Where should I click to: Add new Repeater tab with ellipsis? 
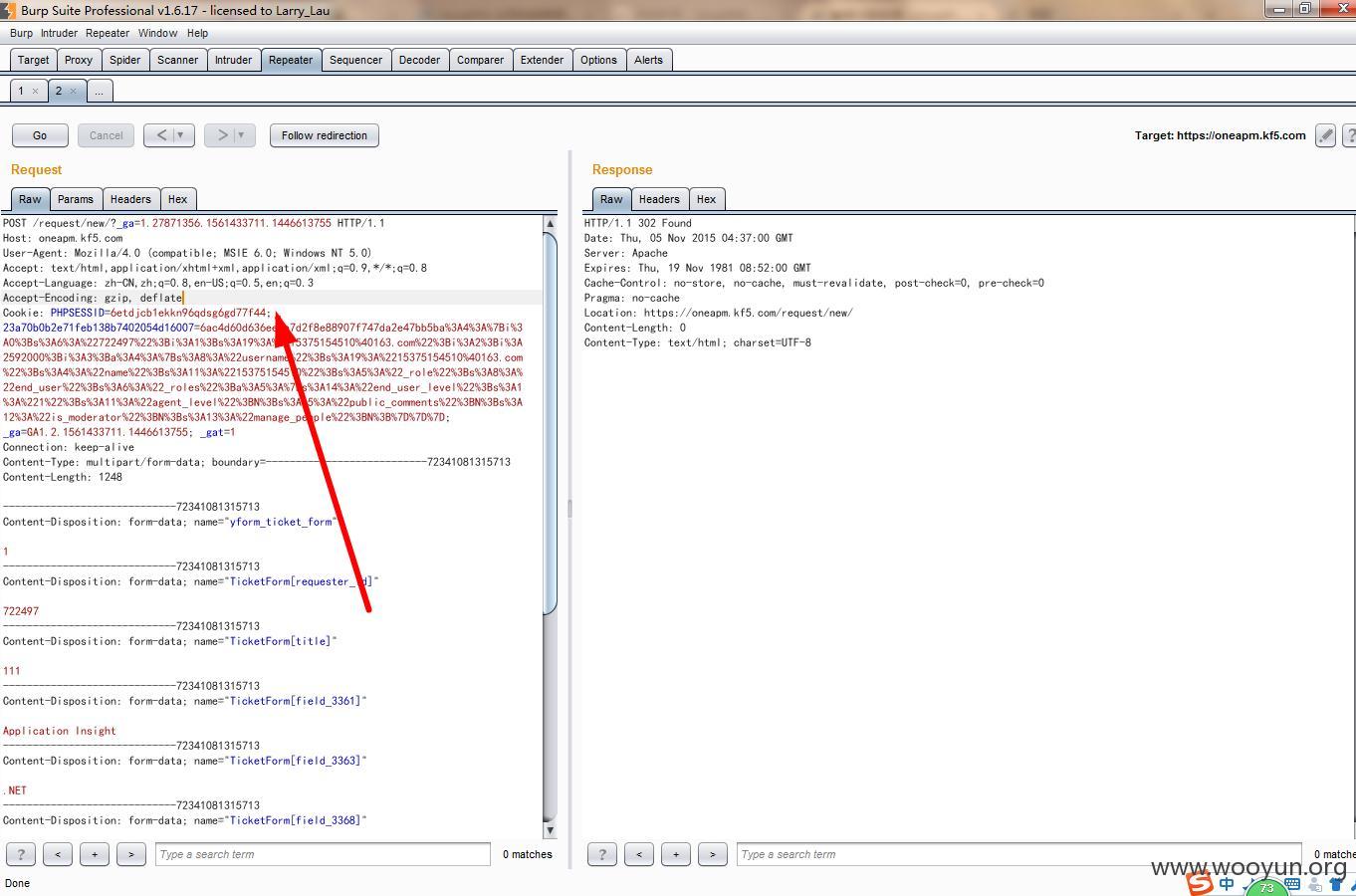99,91
